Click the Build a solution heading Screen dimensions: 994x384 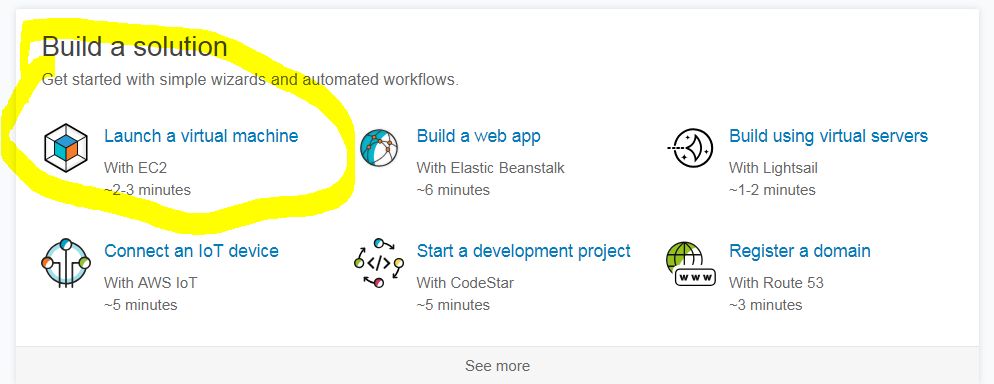coord(134,47)
